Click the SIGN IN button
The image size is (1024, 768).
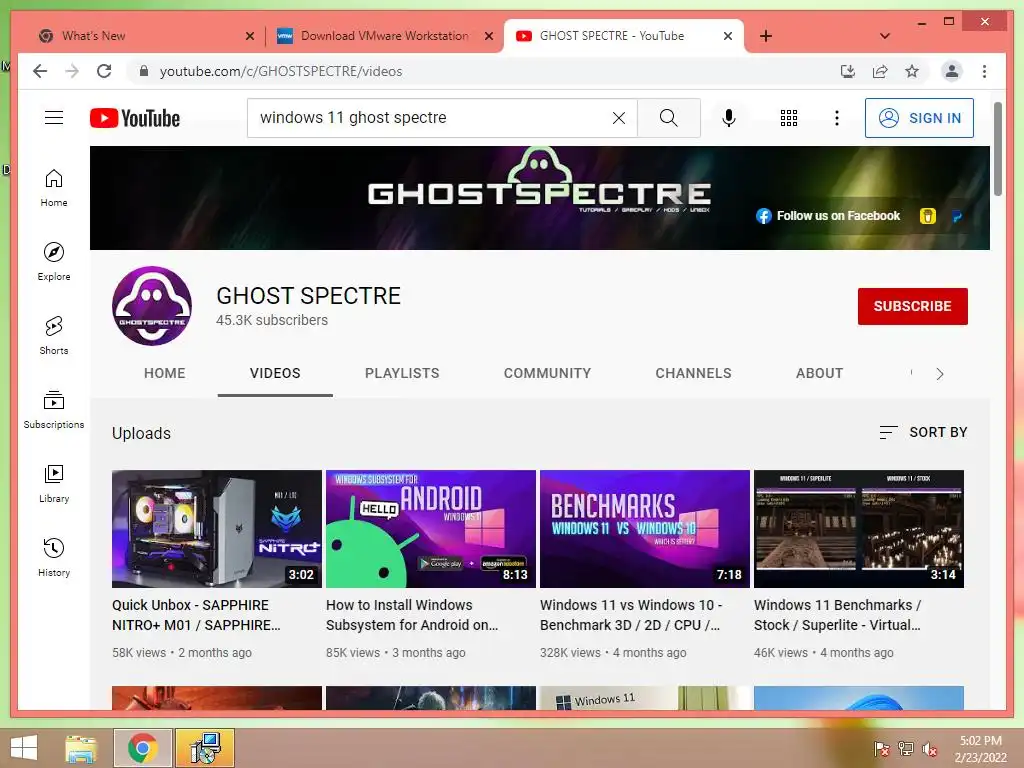919,118
